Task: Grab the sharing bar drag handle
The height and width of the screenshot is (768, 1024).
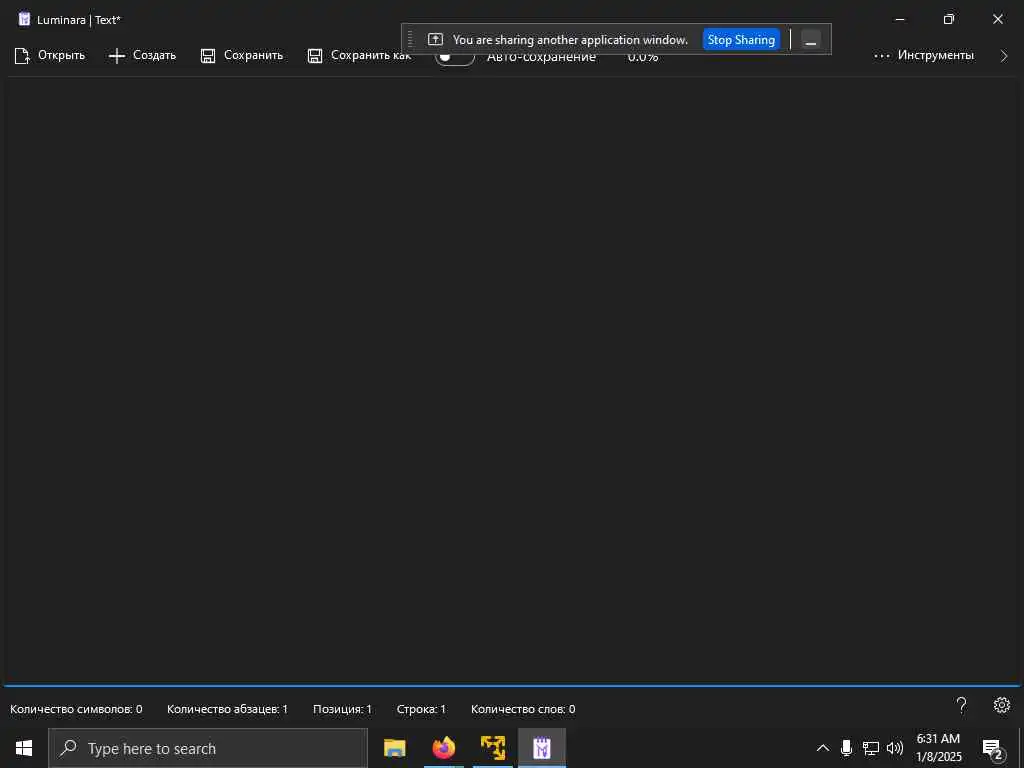Action: coord(410,40)
